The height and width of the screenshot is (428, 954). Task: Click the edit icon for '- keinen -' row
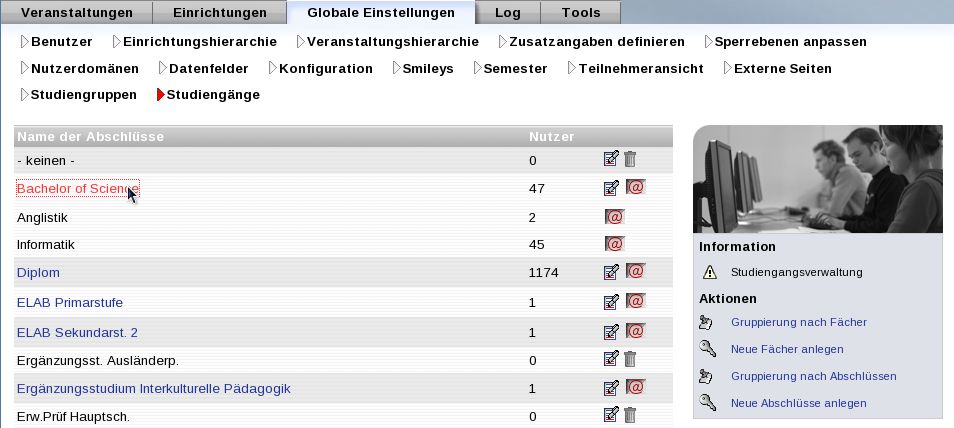coord(611,159)
